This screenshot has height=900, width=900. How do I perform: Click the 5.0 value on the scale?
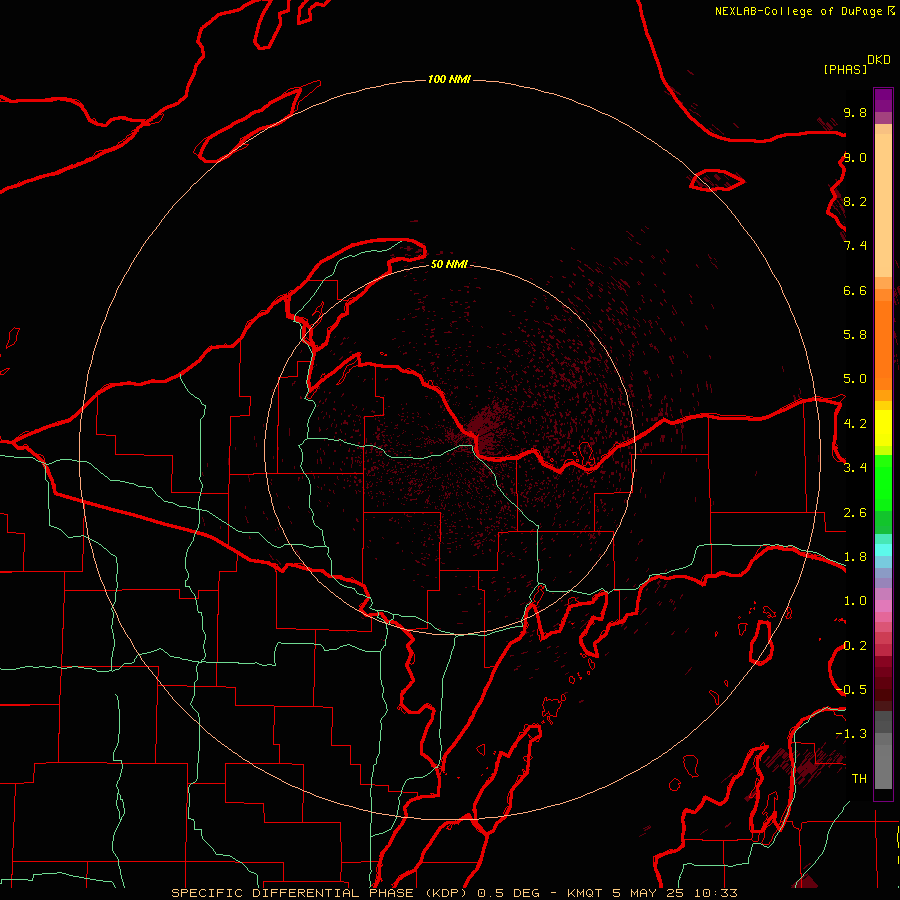click(x=855, y=379)
